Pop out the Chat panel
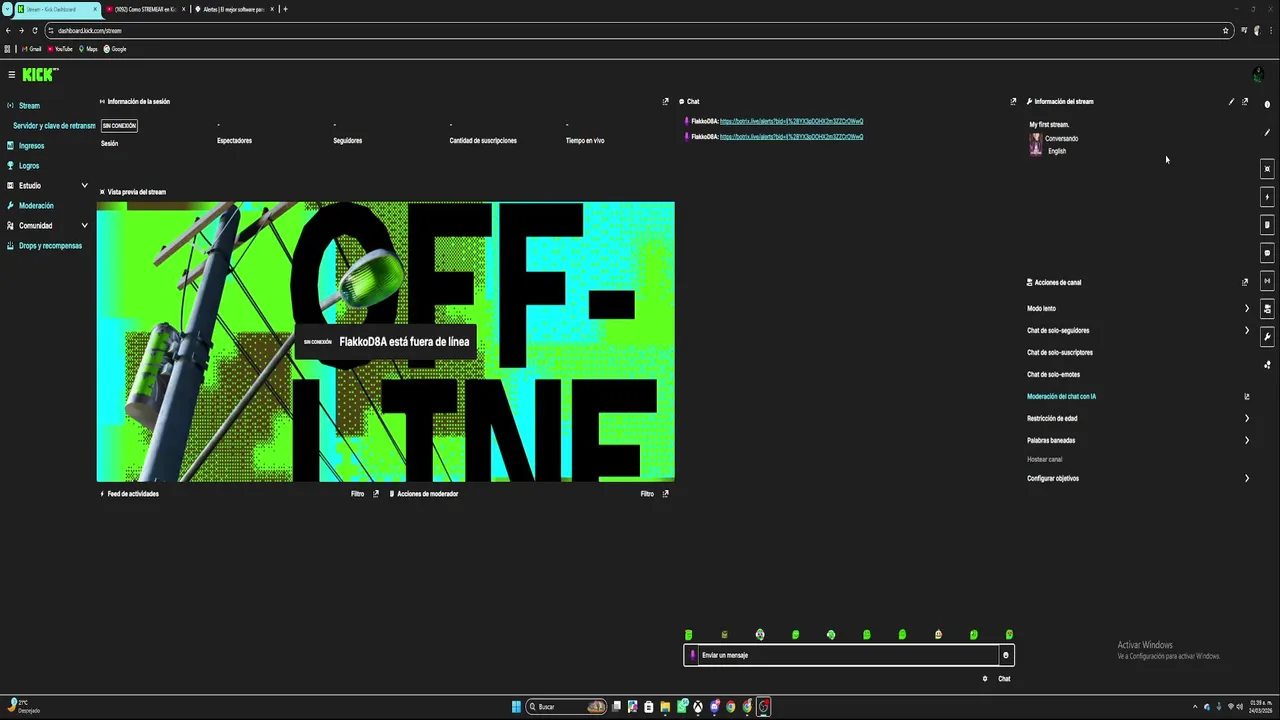Viewport: 1280px width, 720px height. [1013, 101]
